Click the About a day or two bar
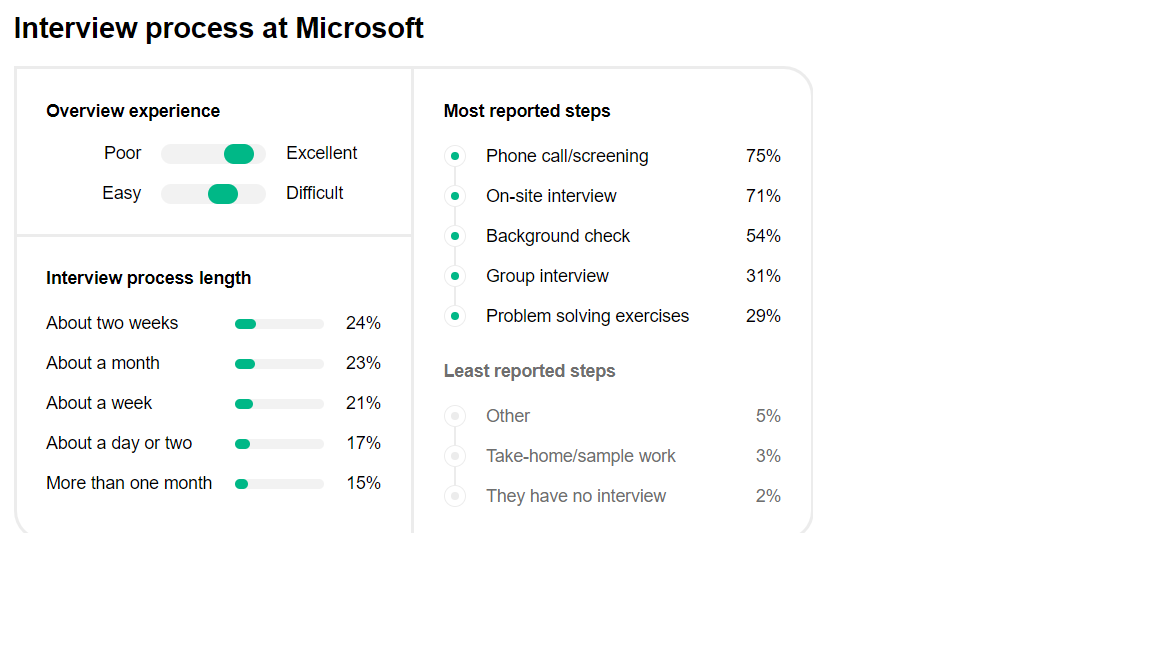This screenshot has width=1152, height=648. [279, 444]
